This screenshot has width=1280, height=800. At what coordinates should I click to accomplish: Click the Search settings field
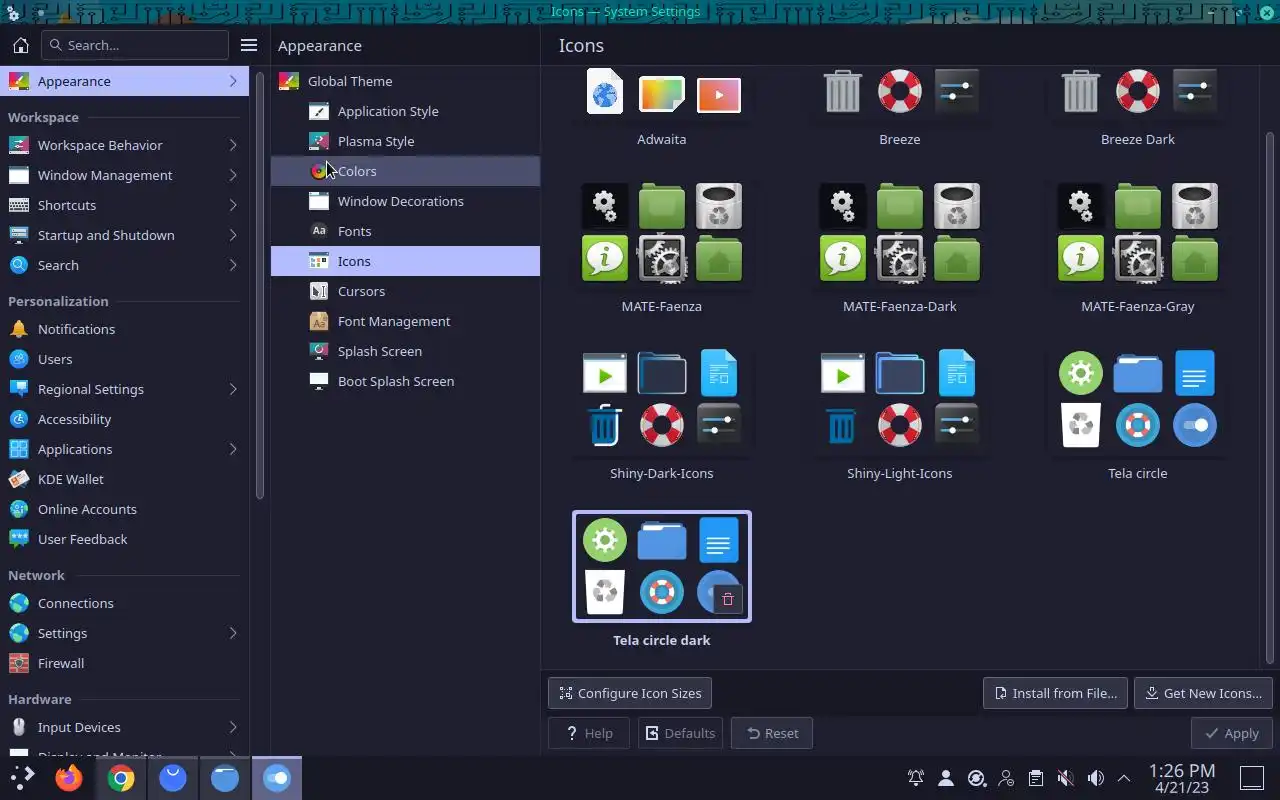click(135, 45)
